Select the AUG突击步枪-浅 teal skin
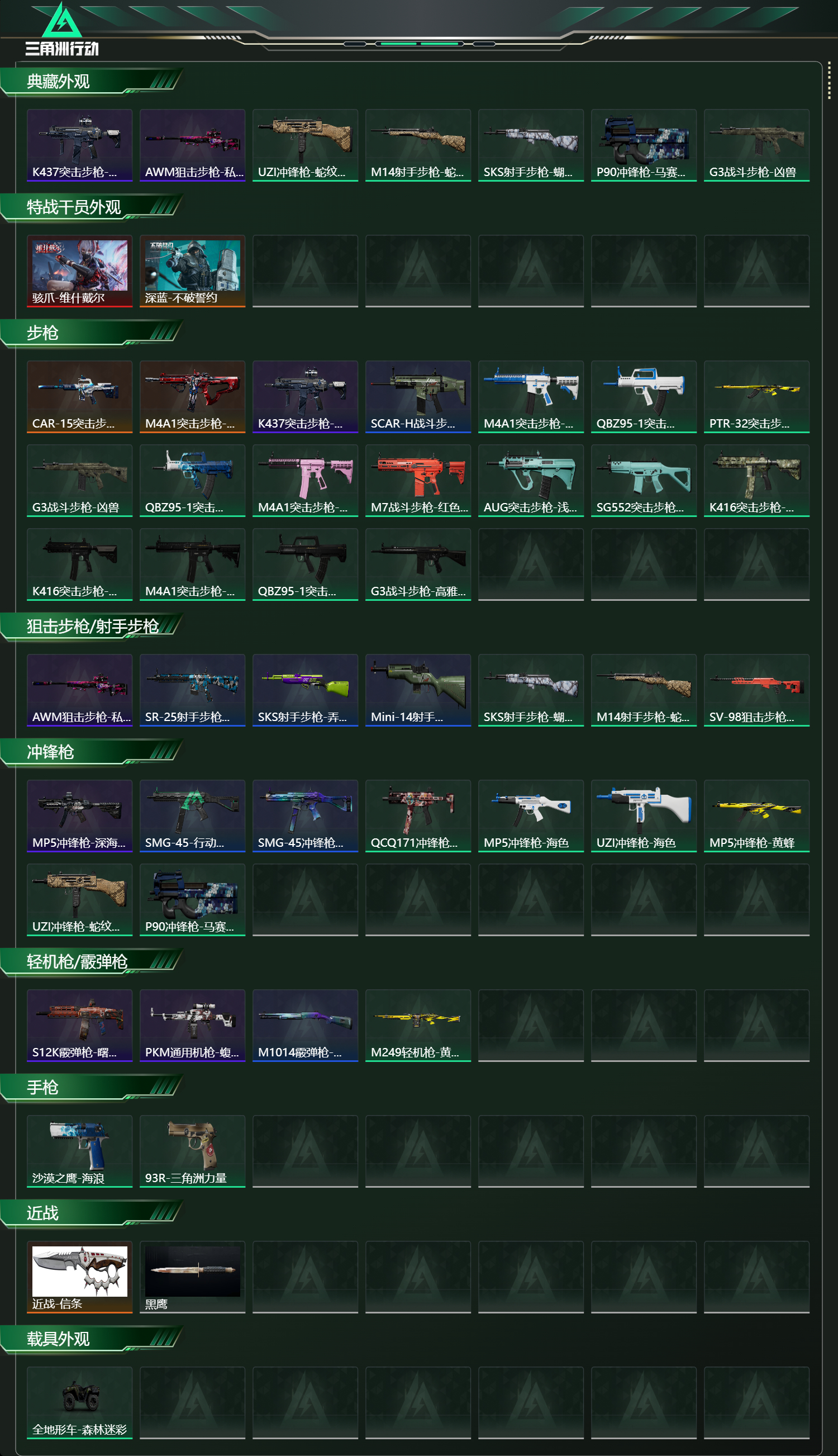The image size is (838, 1456). tap(531, 480)
